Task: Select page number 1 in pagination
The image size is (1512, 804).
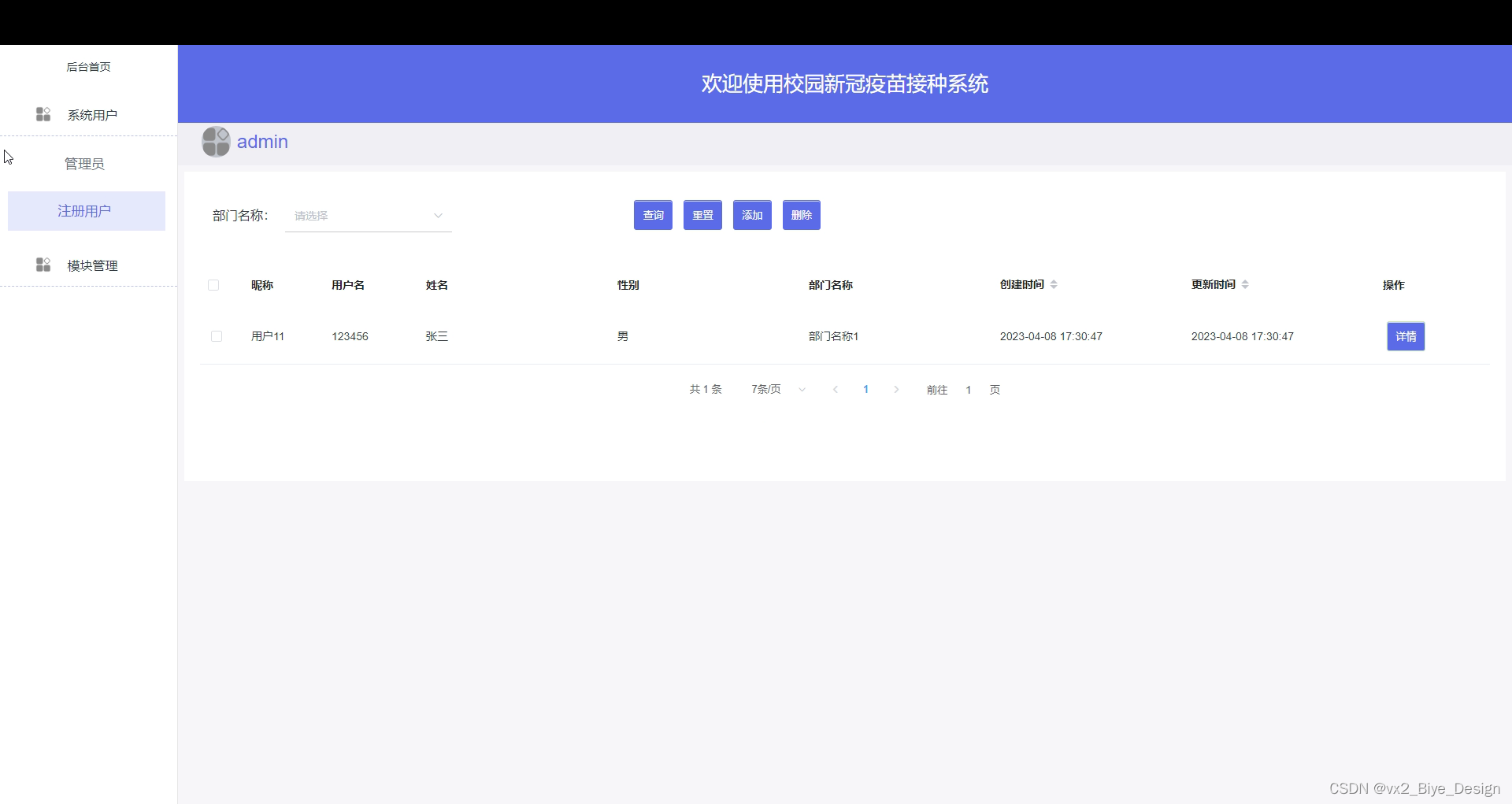Action: 865,390
